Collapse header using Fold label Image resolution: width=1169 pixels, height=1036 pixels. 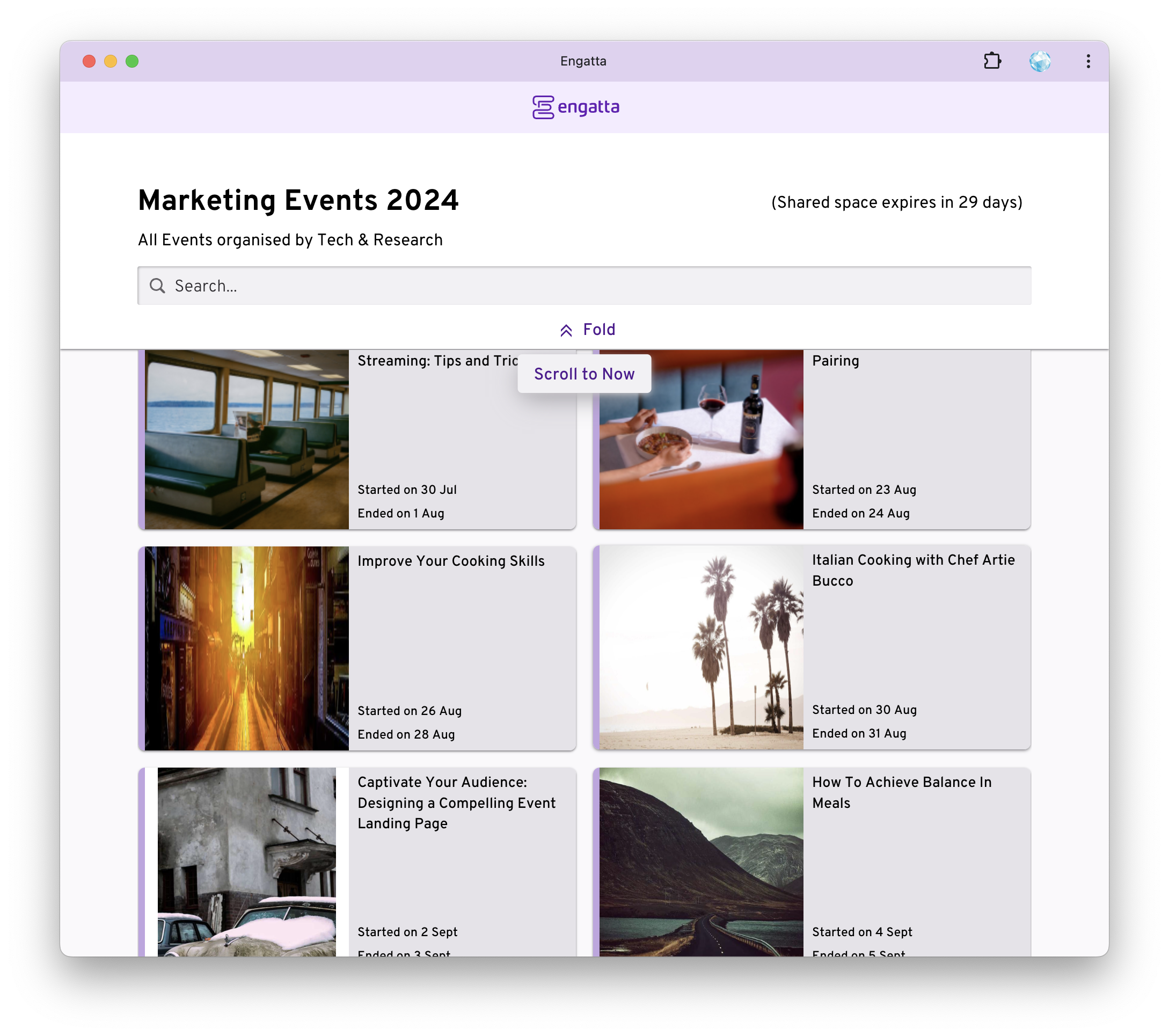pos(599,330)
